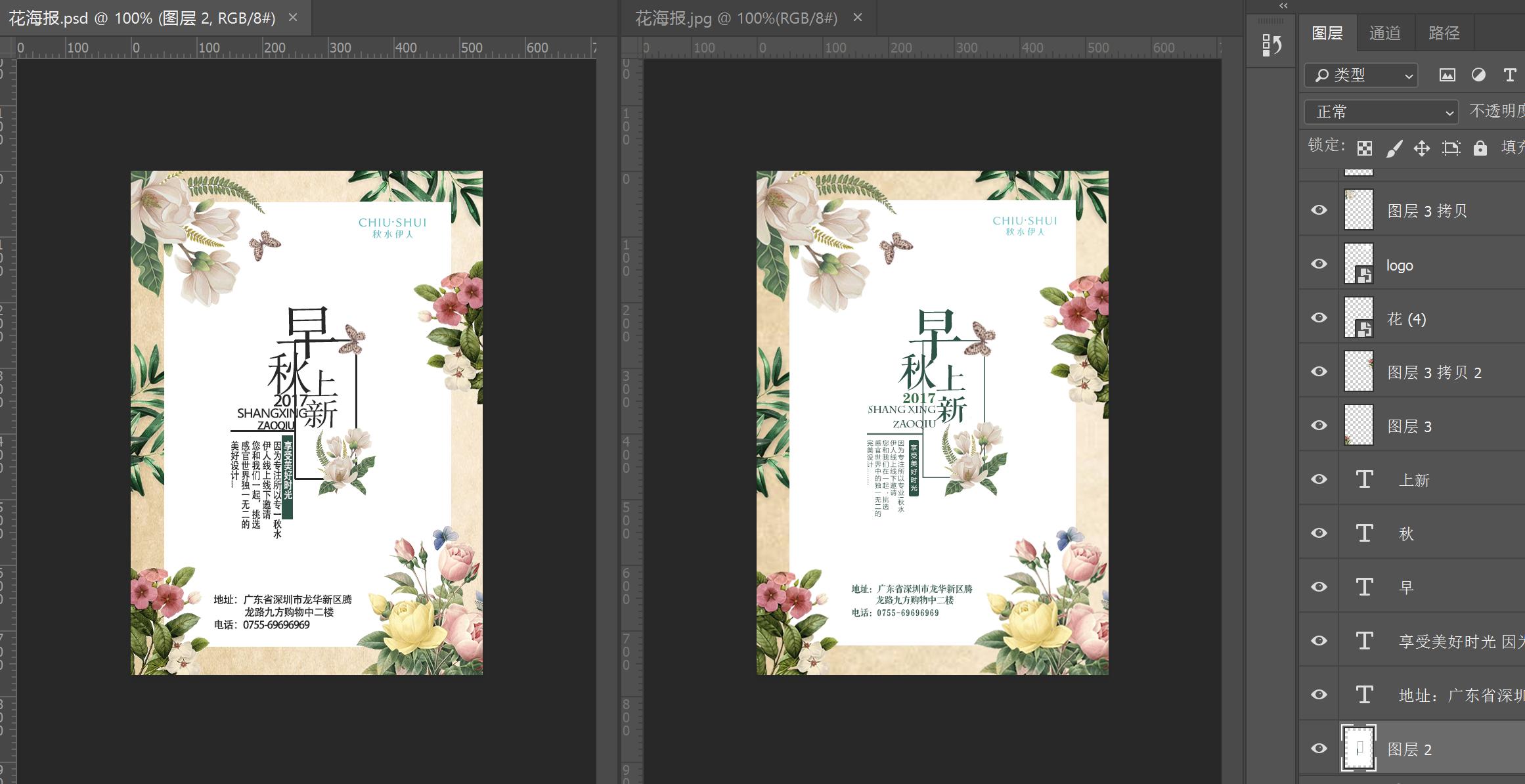Activate the 花海报.jpg document tab
Viewport: 1525px width, 784px height.
click(736, 18)
